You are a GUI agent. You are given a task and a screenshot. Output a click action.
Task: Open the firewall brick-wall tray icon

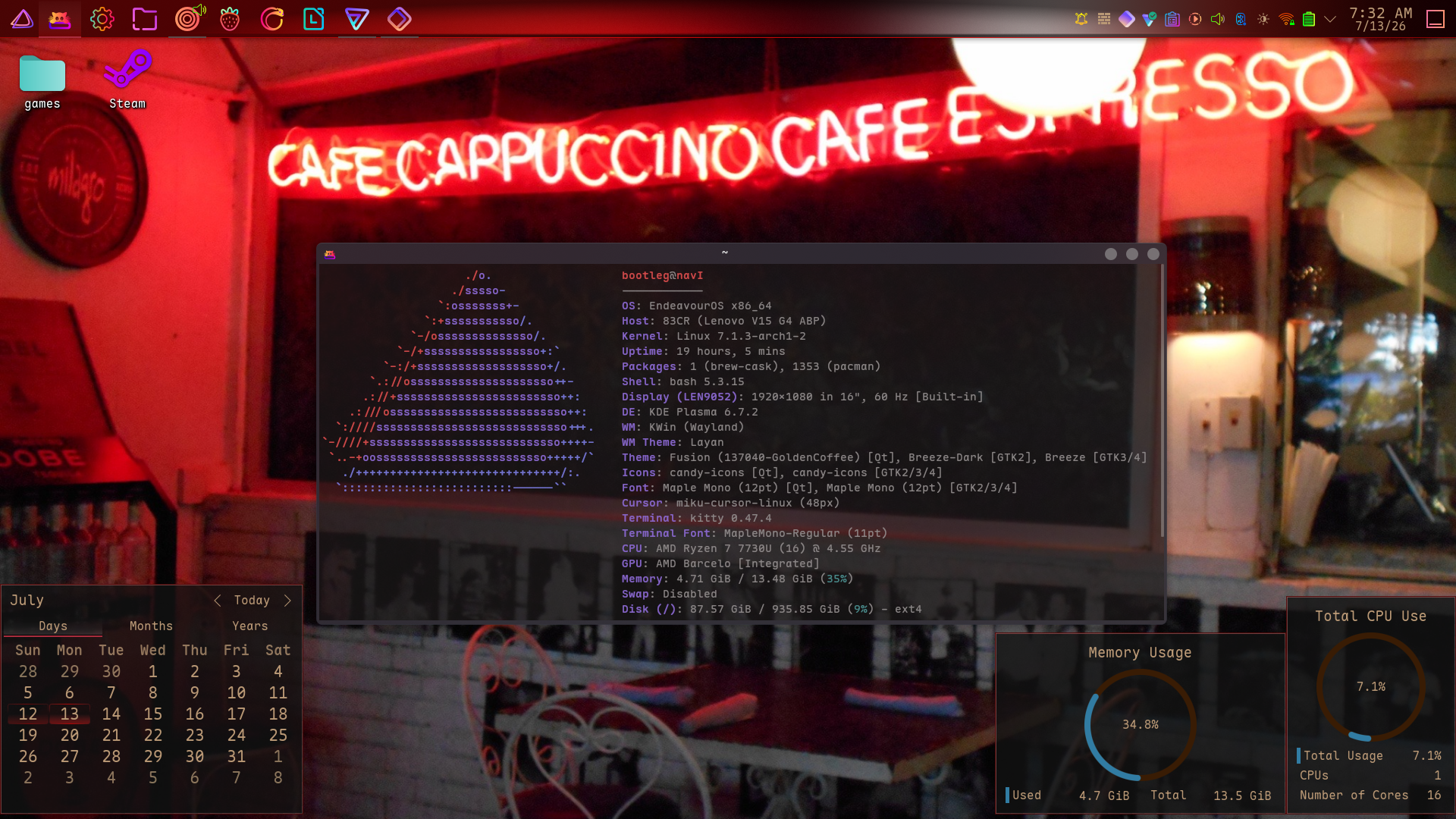[1104, 19]
